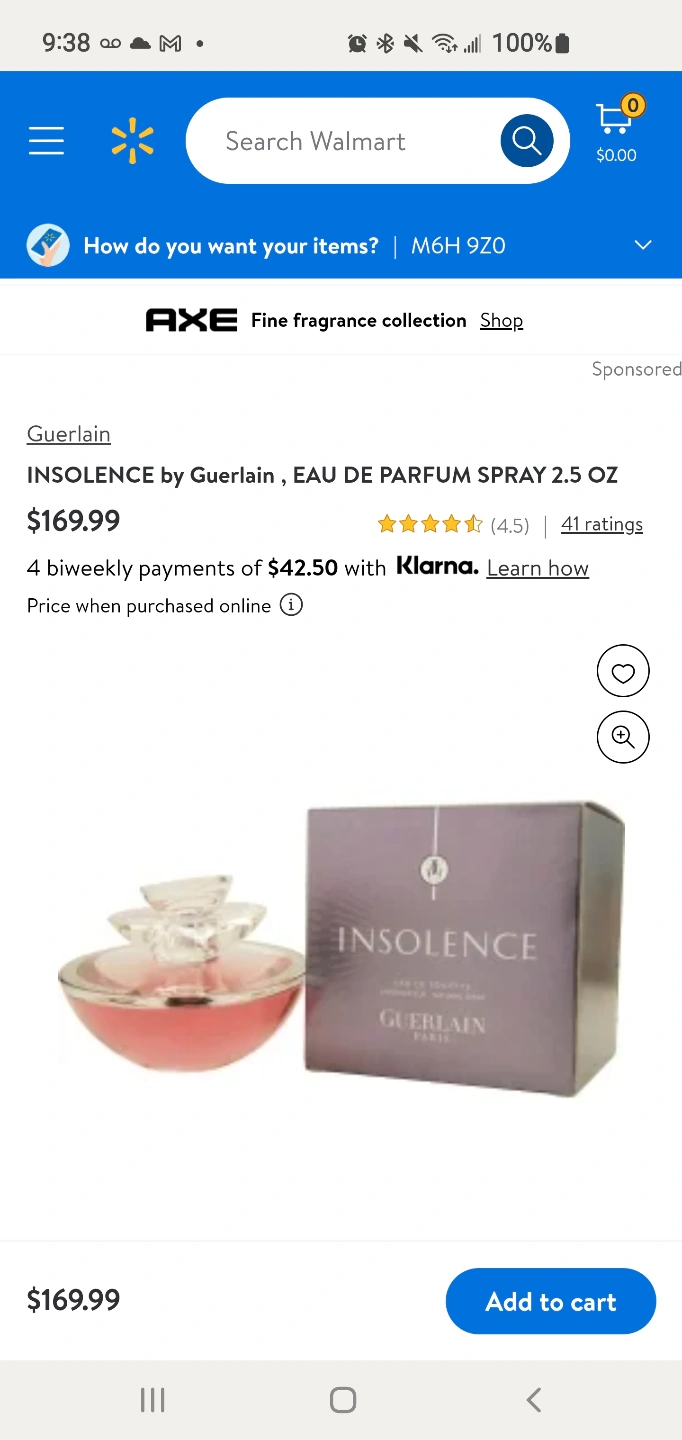Open the Guerlain brand link
The image size is (682, 1440).
(69, 434)
